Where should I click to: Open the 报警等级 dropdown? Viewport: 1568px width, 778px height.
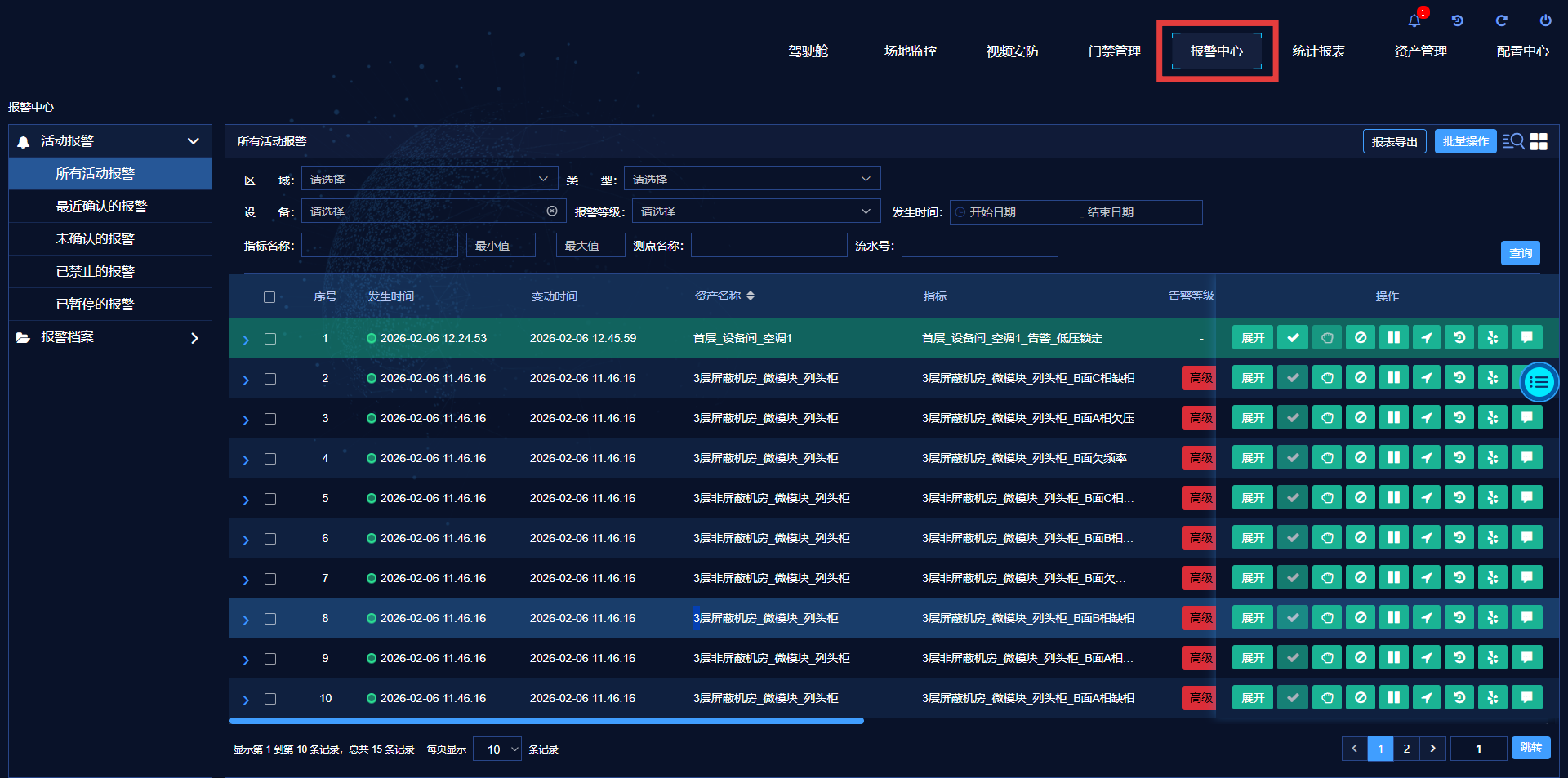point(755,211)
